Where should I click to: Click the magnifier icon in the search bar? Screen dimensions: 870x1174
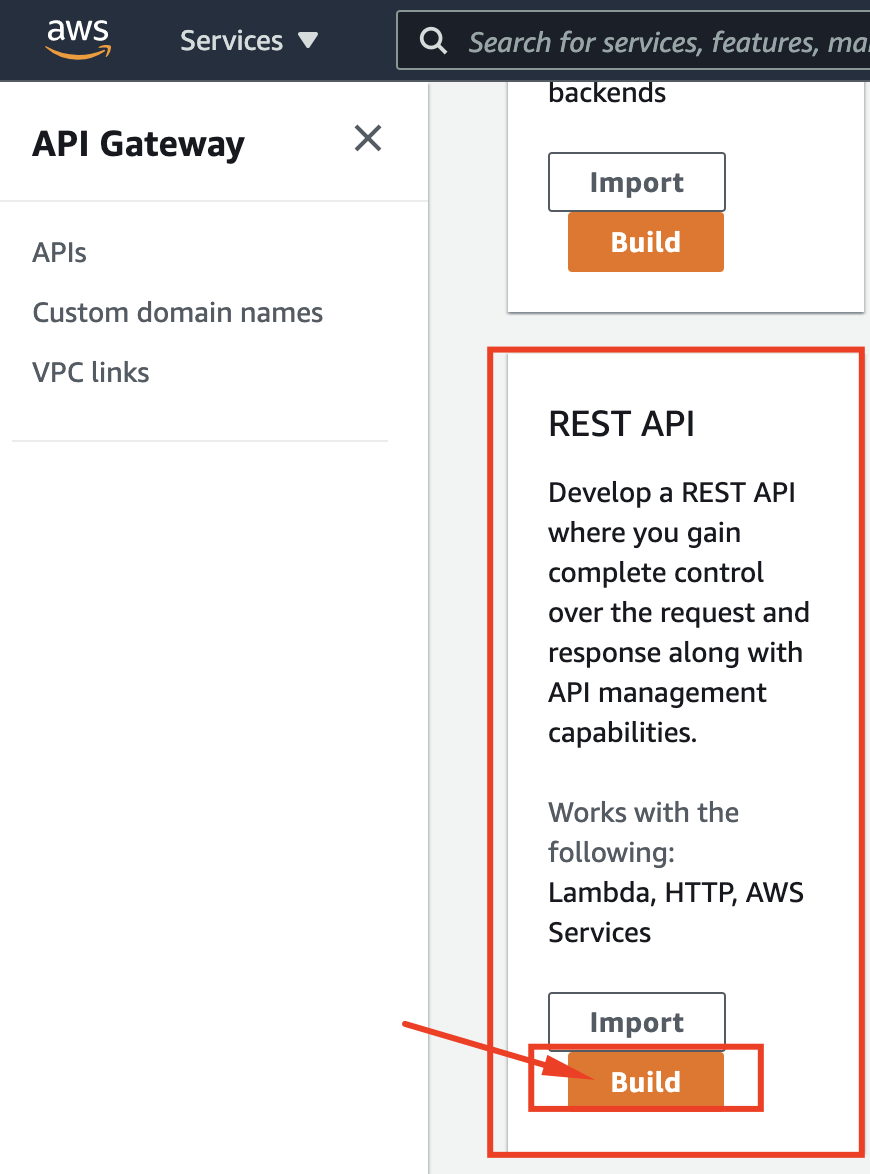click(432, 40)
